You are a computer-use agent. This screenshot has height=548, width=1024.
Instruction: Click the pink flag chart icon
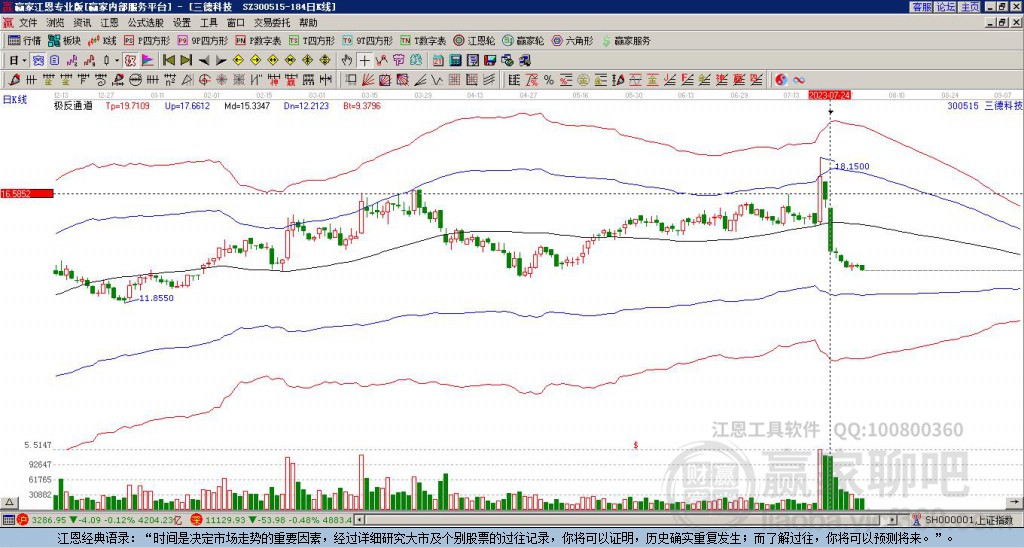(148, 61)
